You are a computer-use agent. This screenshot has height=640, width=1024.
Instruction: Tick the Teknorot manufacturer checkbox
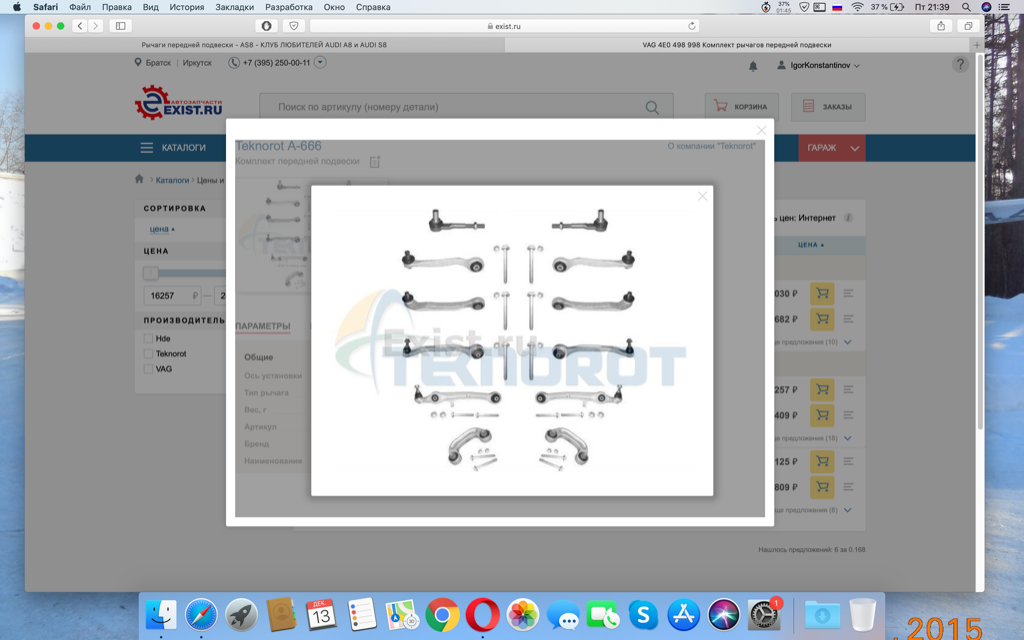click(148, 354)
